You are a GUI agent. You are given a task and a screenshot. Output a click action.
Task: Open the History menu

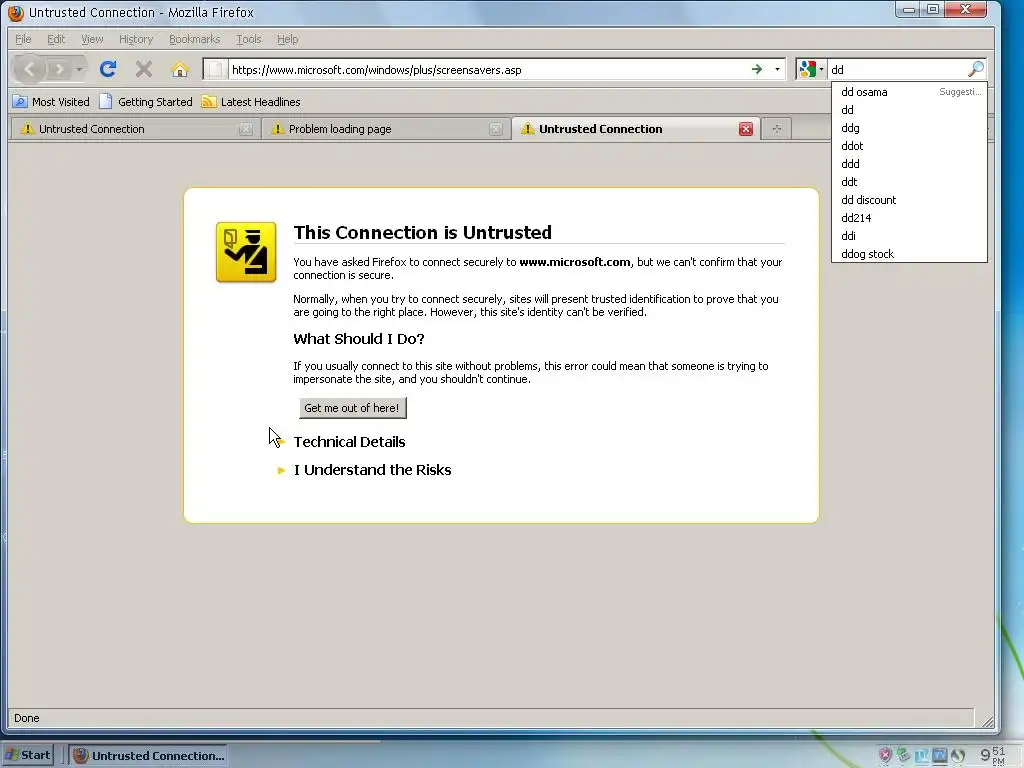[136, 39]
